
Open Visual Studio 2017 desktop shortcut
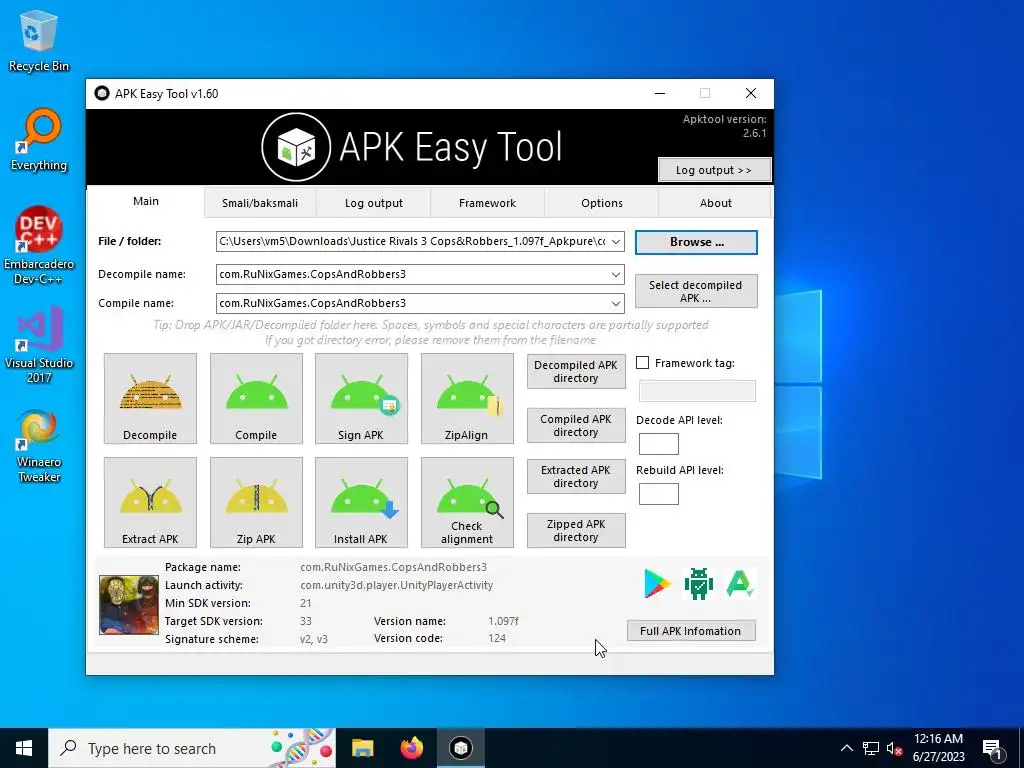pyautogui.click(x=39, y=345)
